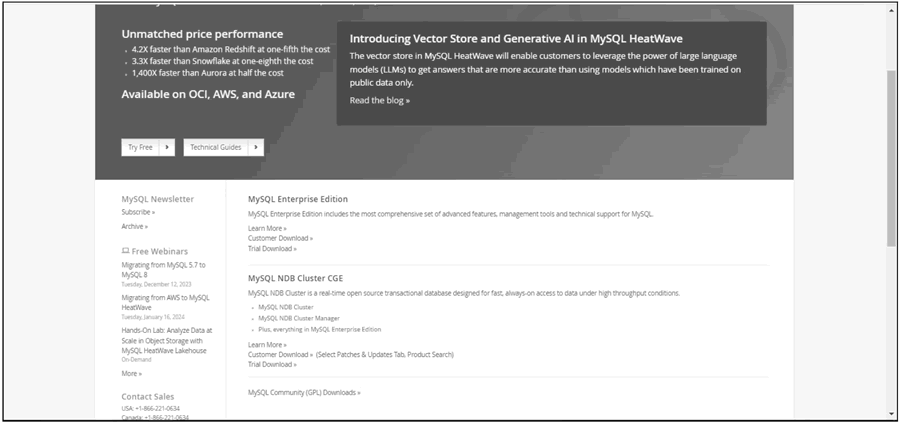Click the Vector Store and Generative AI headline

516,39
